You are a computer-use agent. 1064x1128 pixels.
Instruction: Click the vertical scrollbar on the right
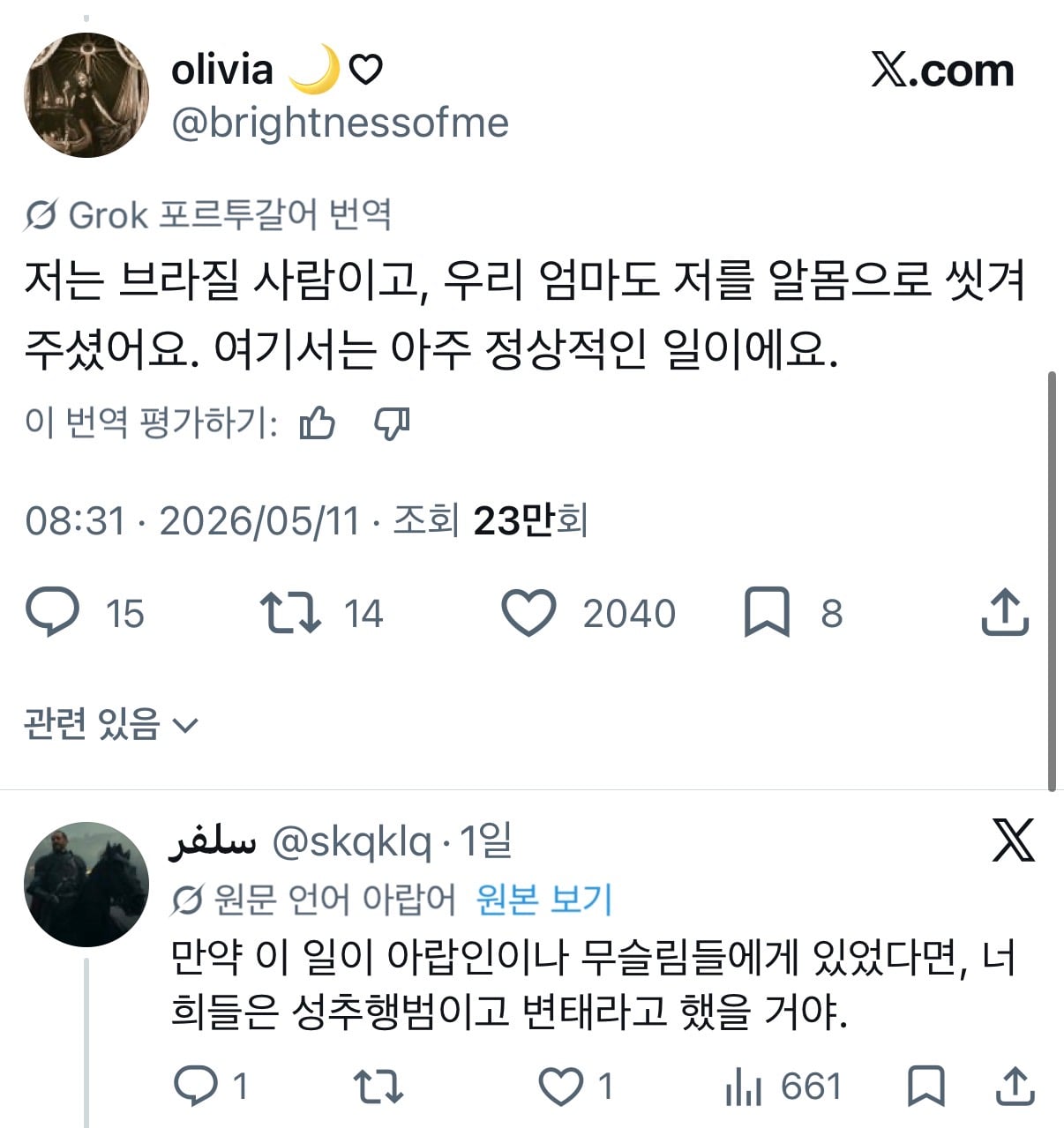click(1051, 582)
